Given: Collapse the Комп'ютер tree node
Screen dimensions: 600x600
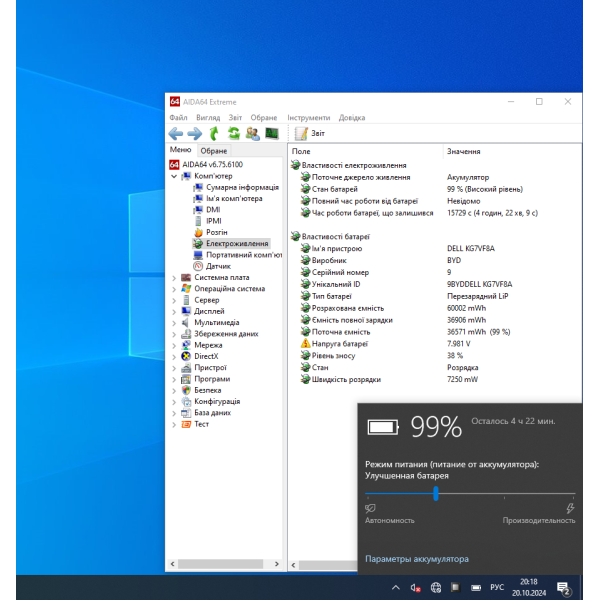Looking at the screenshot, I should [174, 176].
